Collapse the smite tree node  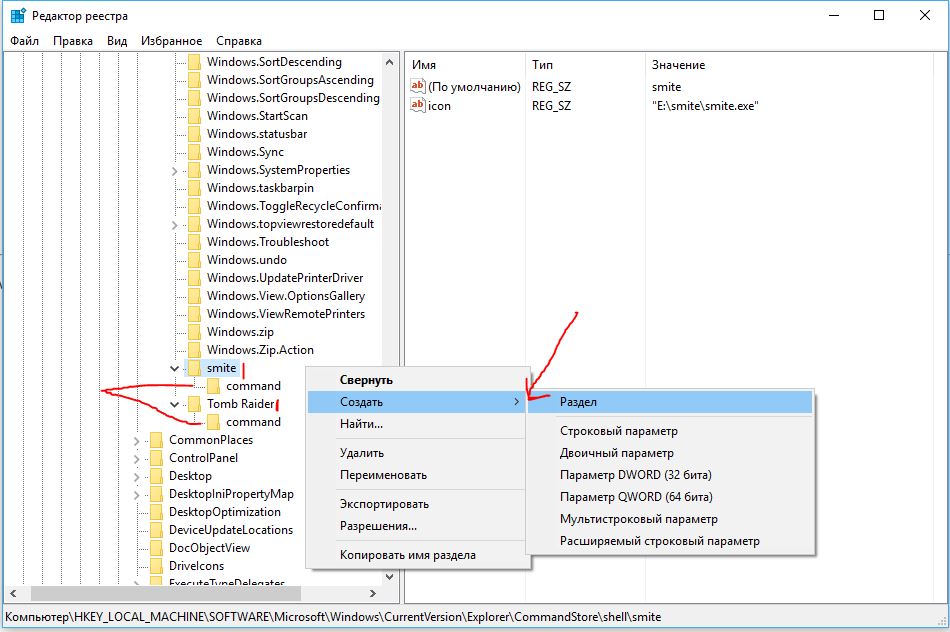(175, 368)
